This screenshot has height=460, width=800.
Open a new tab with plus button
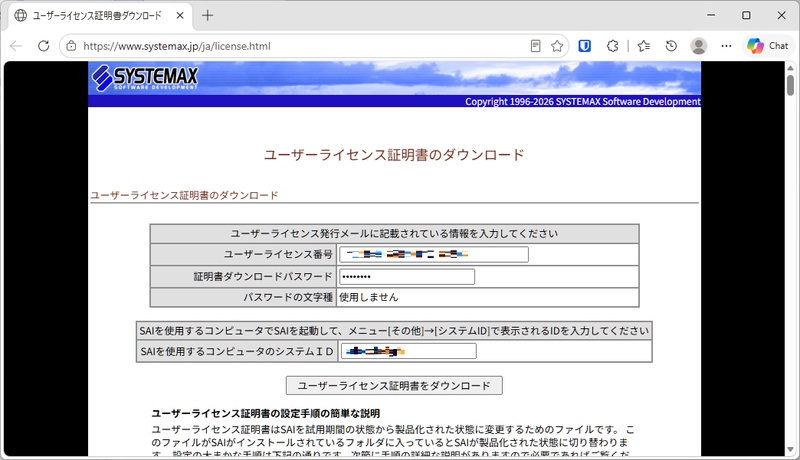[x=207, y=15]
